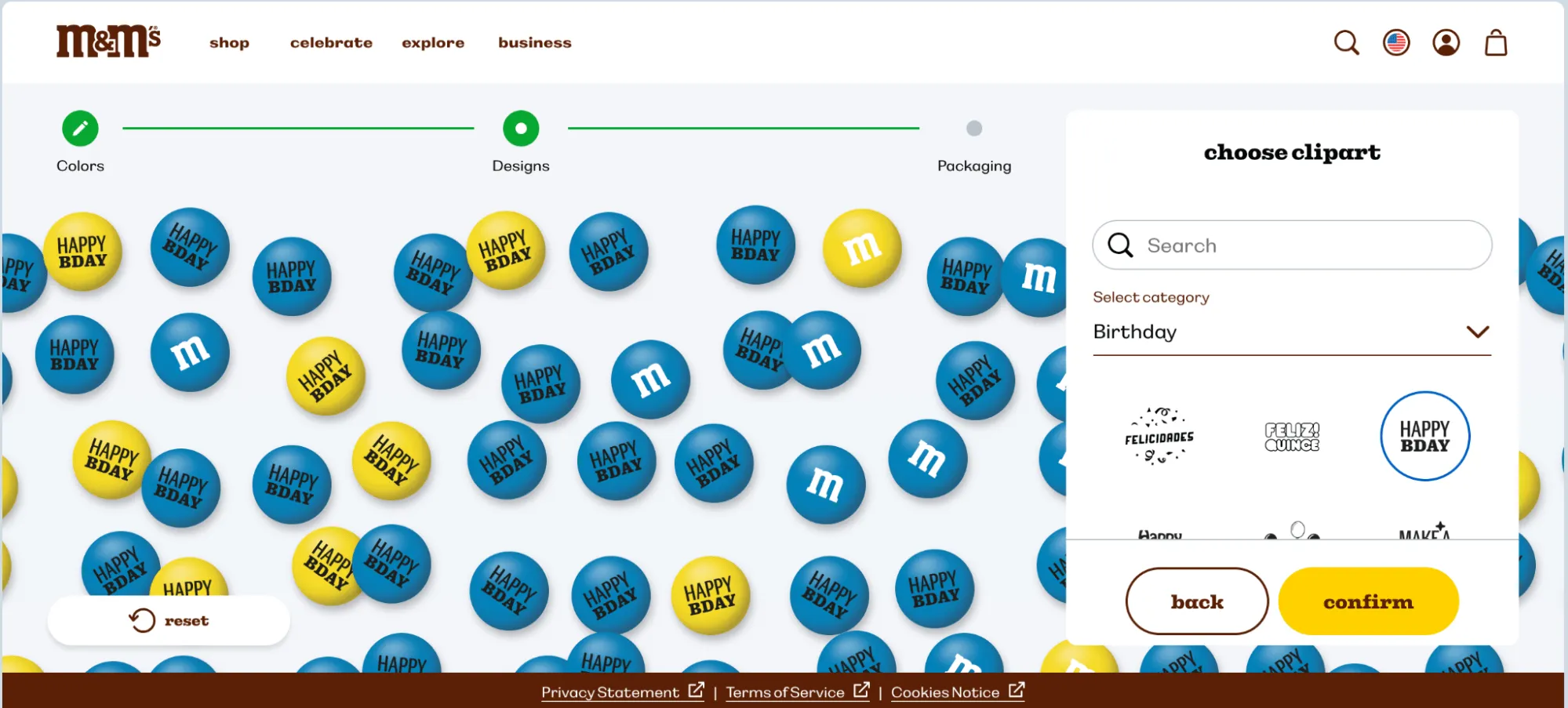Screen dimensions: 1568x708
Task: Open the shopping bag icon
Action: (1496, 42)
